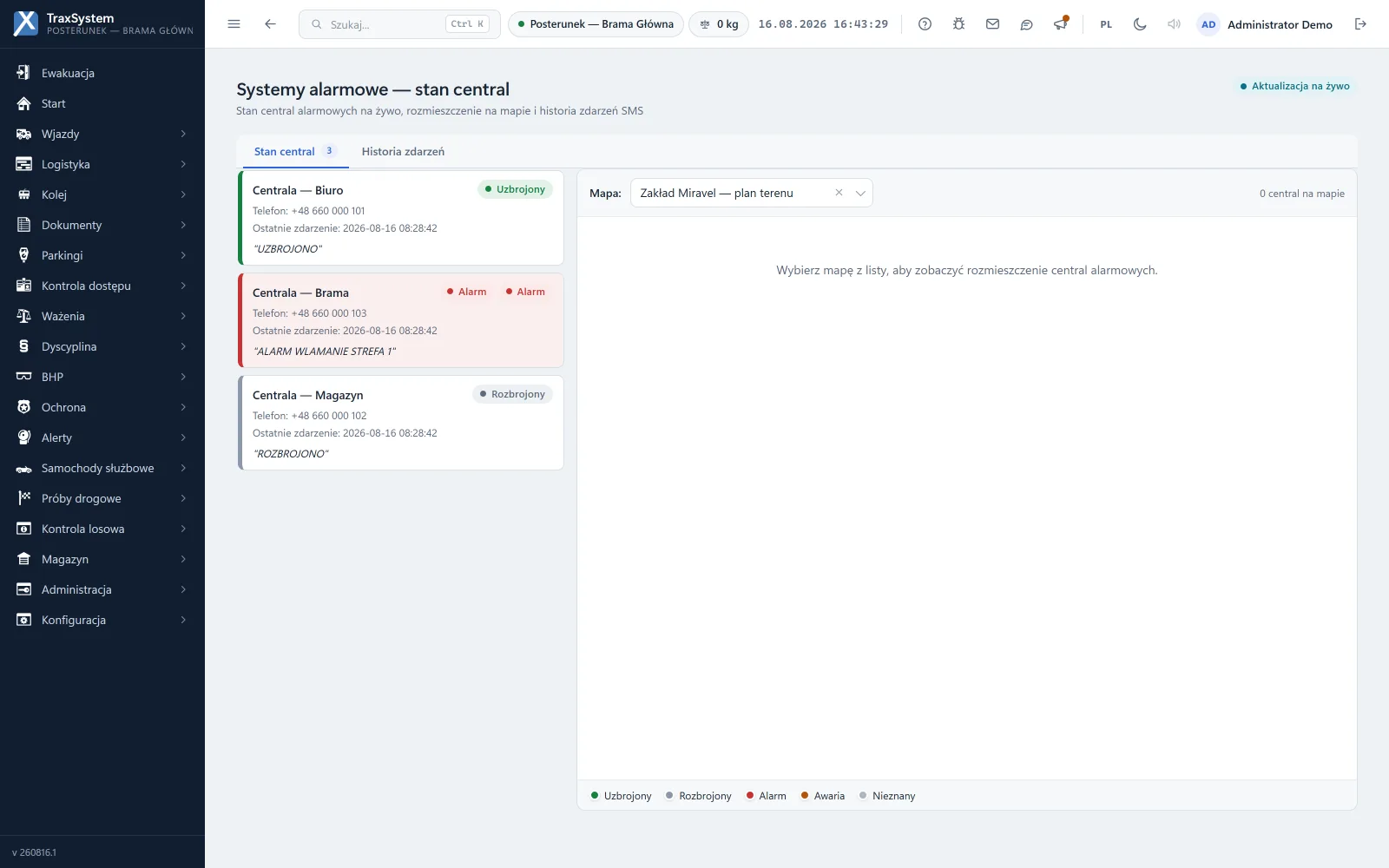Viewport: 1389px width, 868px height.
Task: Click the Magazyn warehouse icon in the sidebar
Action: coord(24,559)
